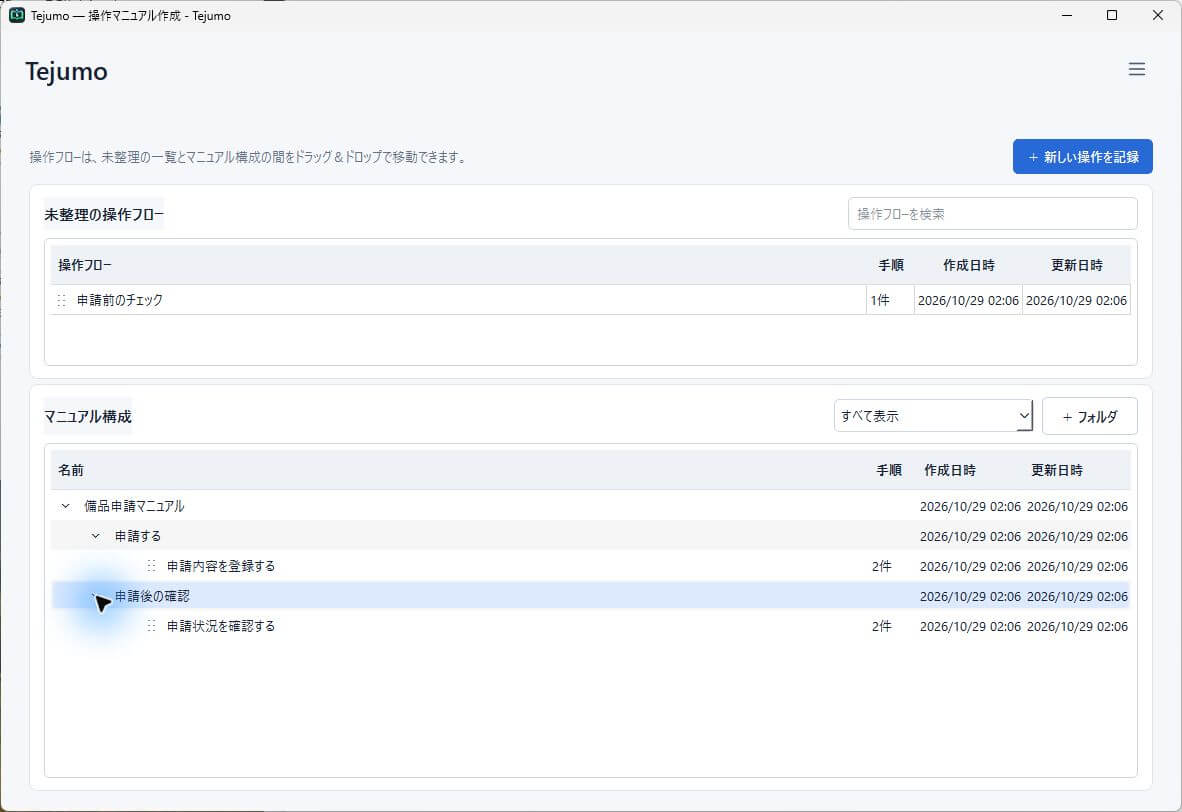Minimize the Tejumo window
The image size is (1182, 812).
tap(1067, 15)
